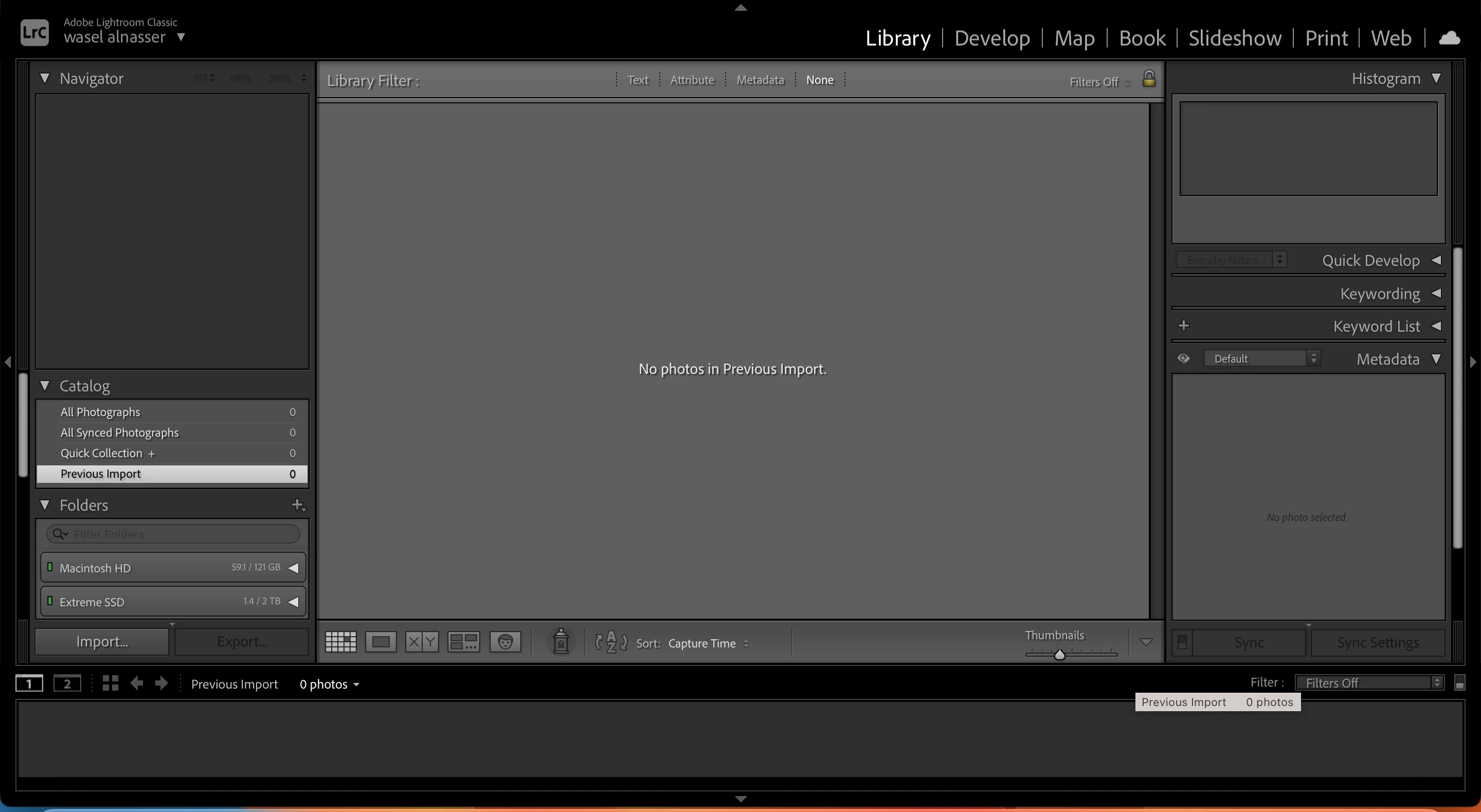Open the Sort Capture Time dropdown
Screen dimensions: 1481x812
pyautogui.click(x=708, y=643)
